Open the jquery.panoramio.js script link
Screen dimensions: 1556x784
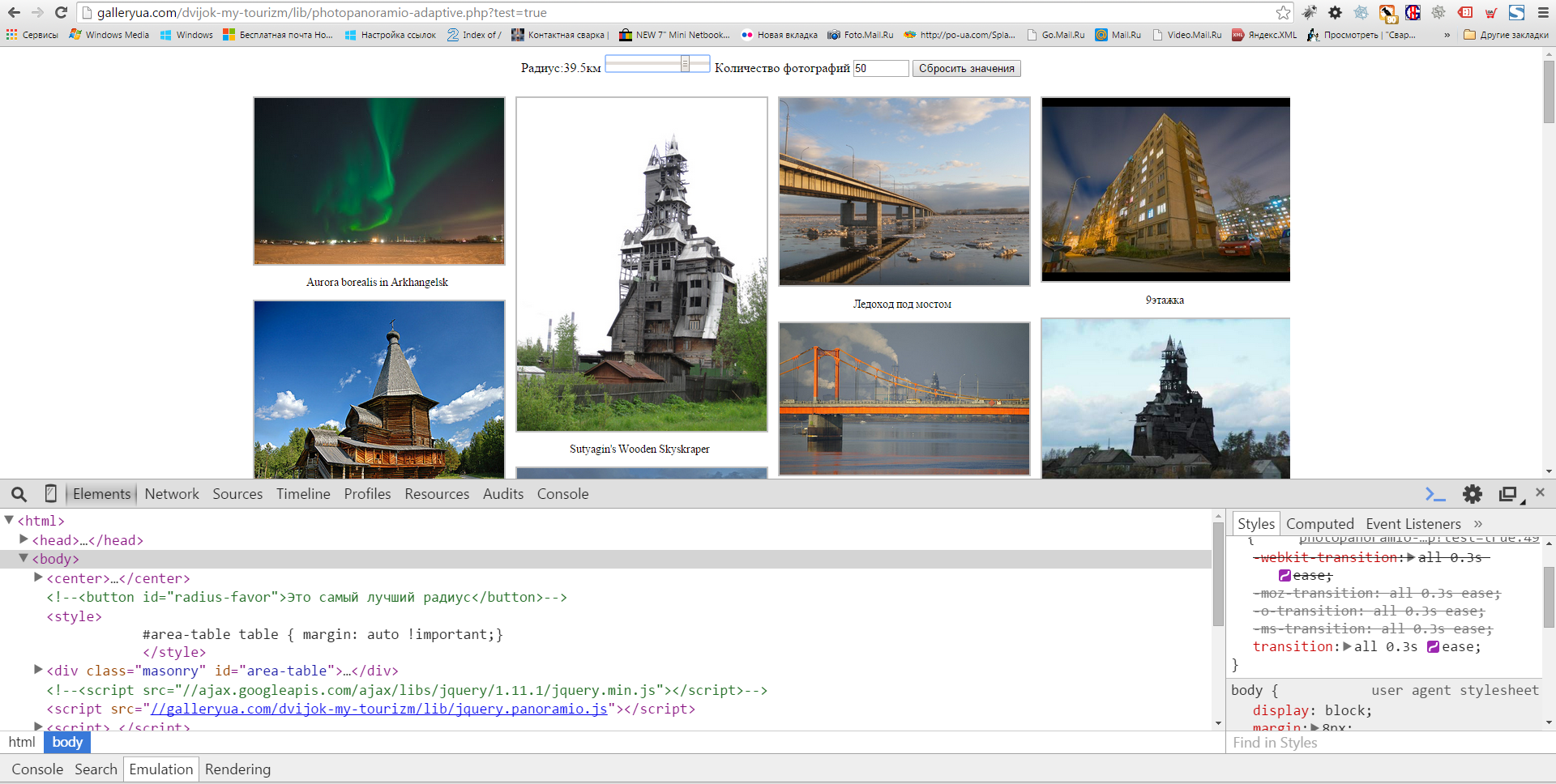tap(378, 709)
